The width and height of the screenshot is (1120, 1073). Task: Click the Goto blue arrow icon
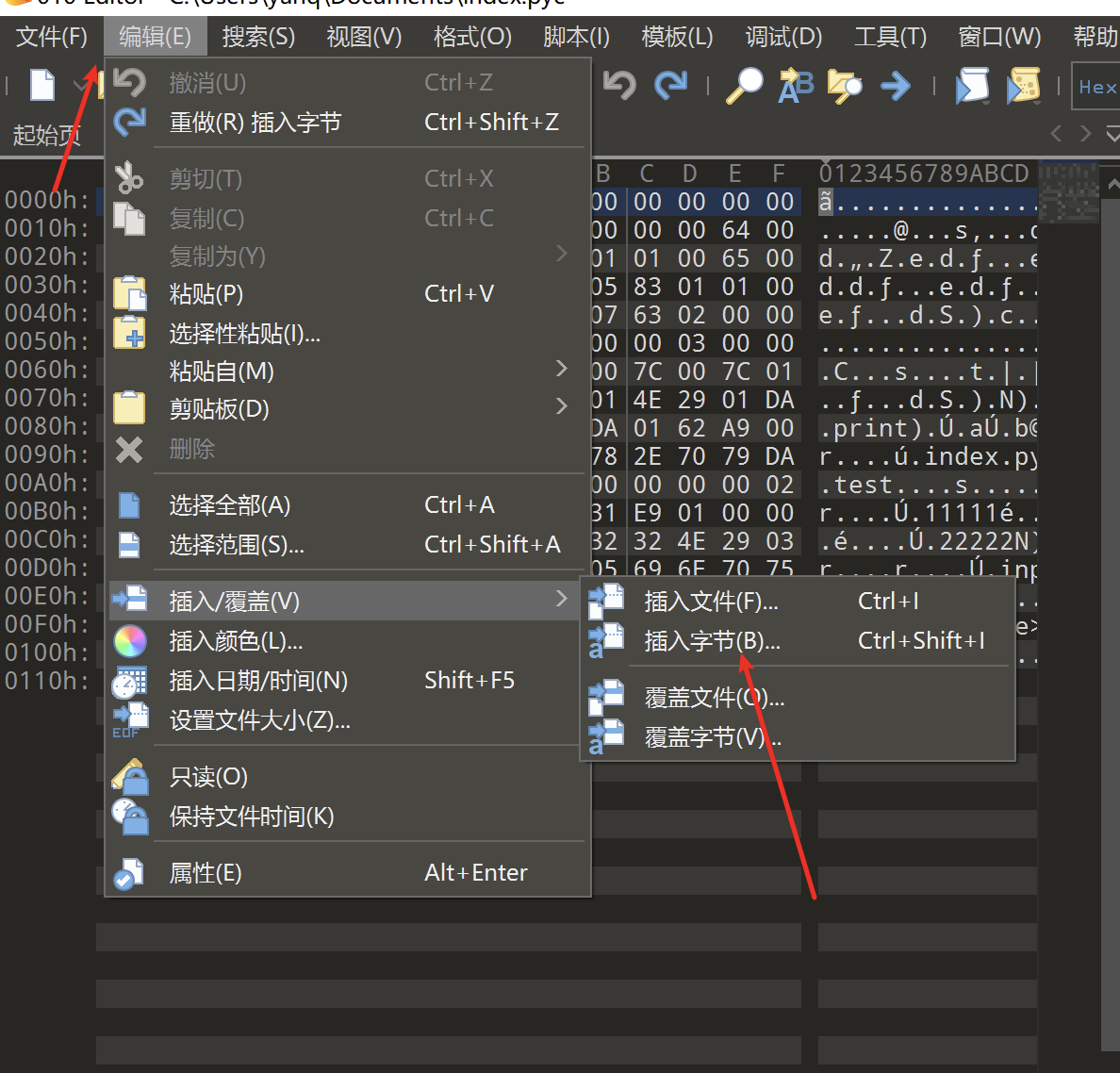[895, 87]
